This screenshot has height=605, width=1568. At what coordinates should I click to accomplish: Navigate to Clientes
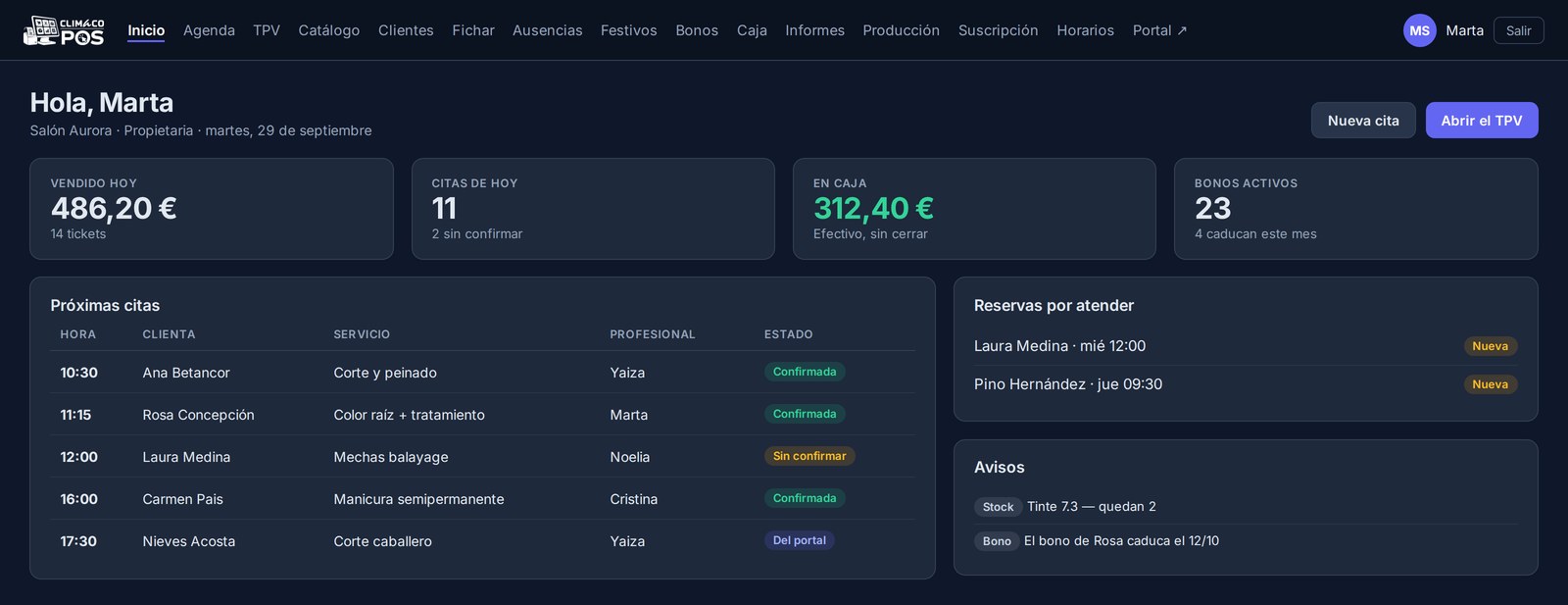click(x=406, y=30)
